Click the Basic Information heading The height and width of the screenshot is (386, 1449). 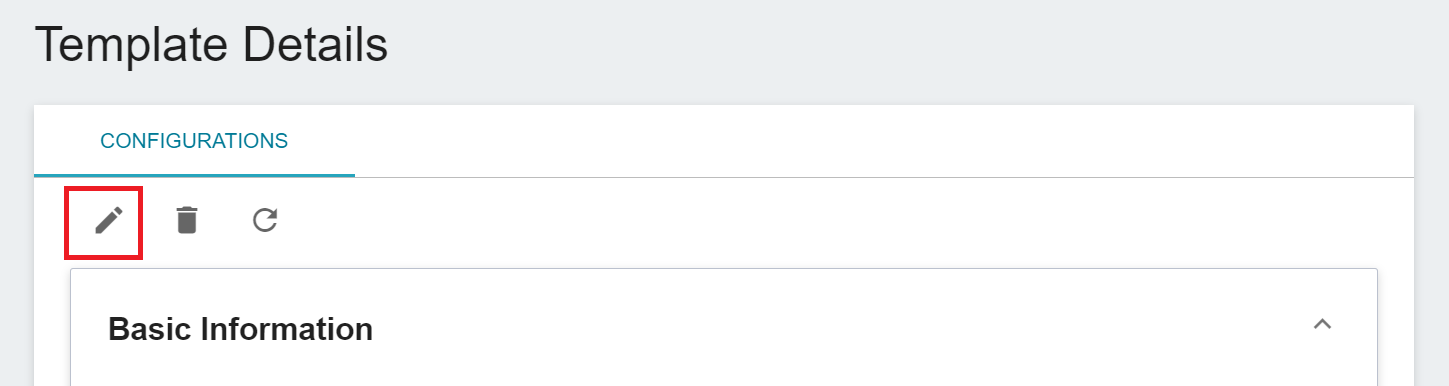[240, 328]
